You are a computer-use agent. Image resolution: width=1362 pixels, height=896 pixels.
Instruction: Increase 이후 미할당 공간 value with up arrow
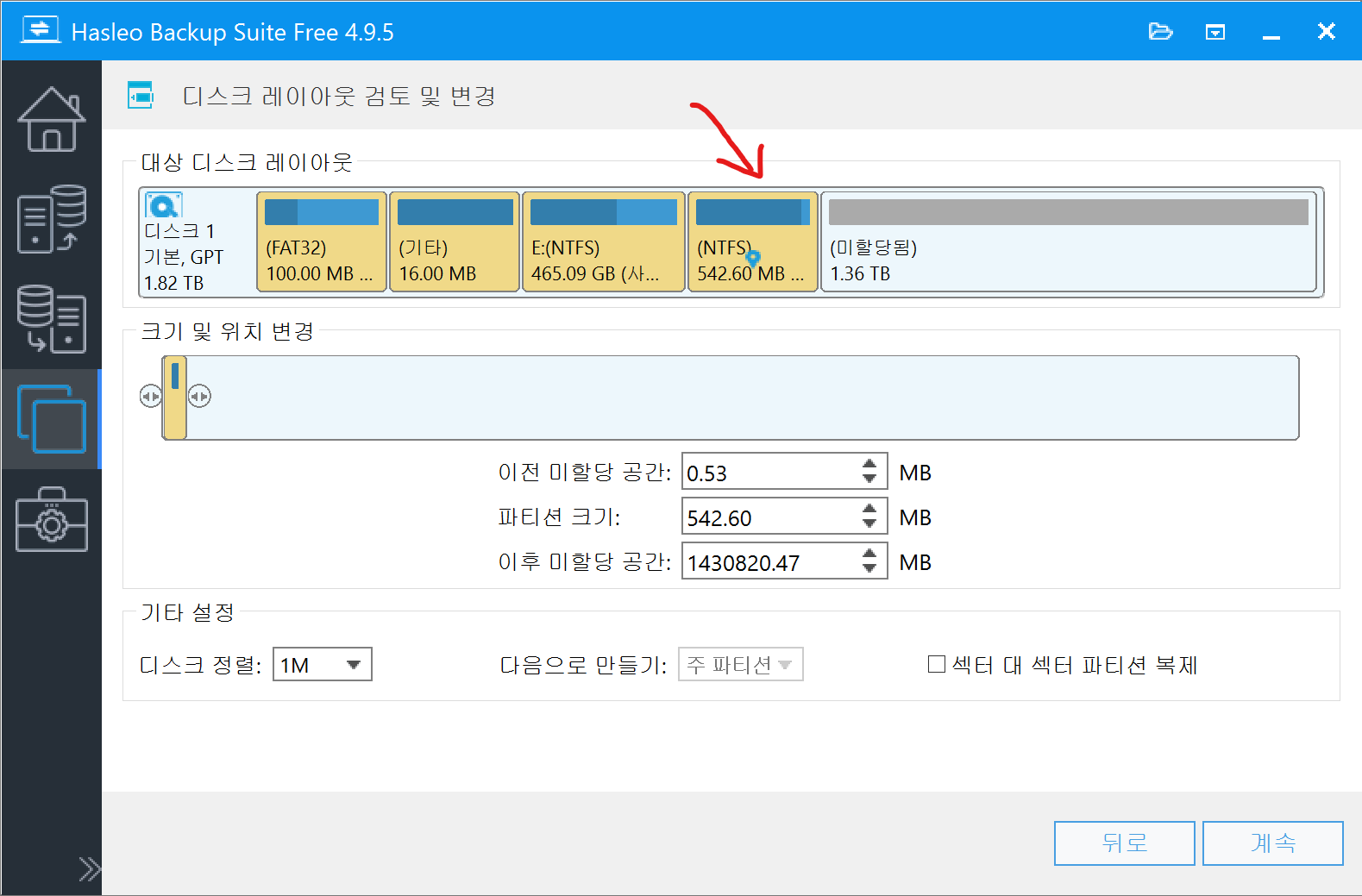[x=869, y=554]
